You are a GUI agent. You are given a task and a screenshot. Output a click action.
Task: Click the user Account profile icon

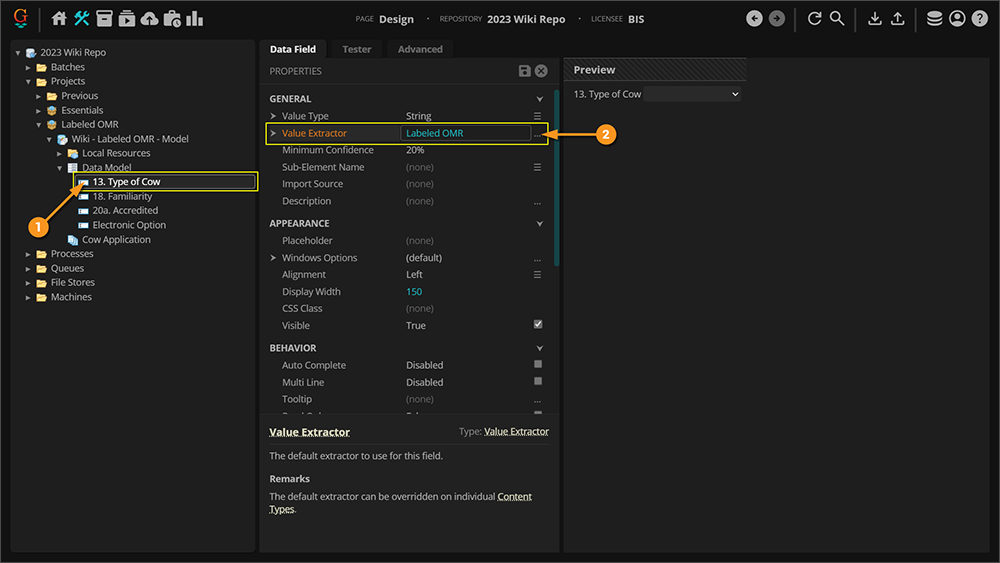pos(957,19)
